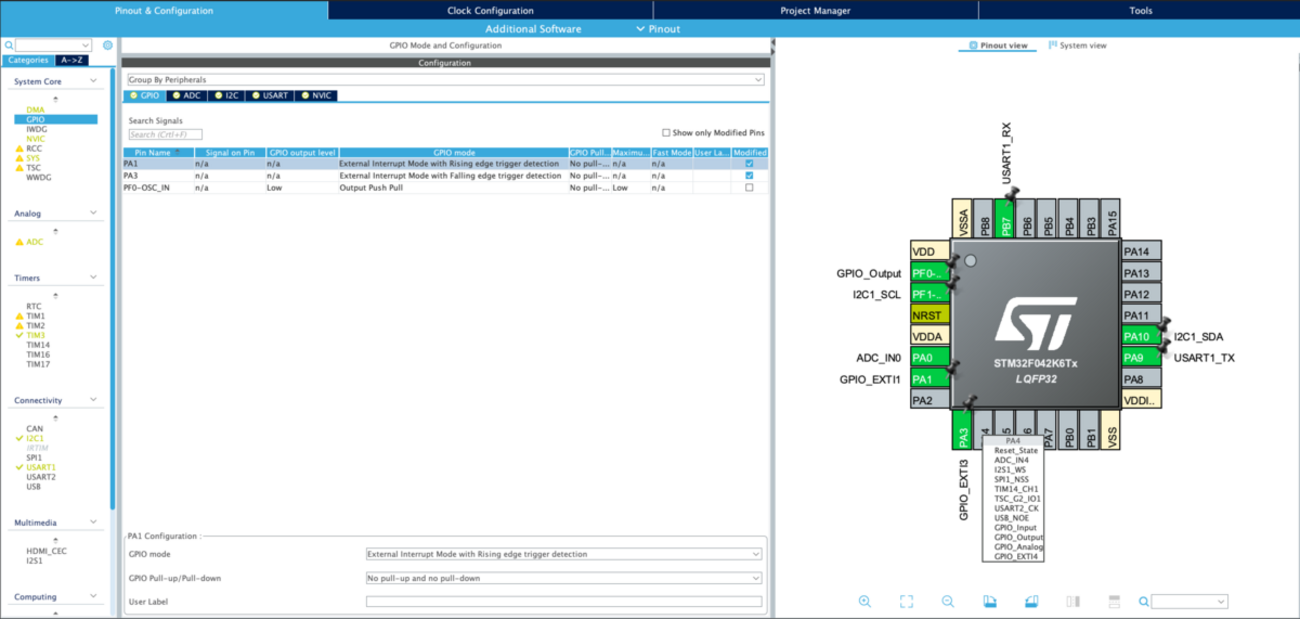Click the User Label input field
The height and width of the screenshot is (619, 1300).
[x=563, y=602]
